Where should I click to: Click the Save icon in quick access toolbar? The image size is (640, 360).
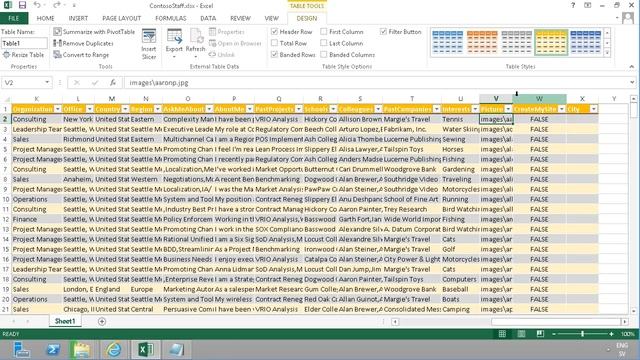pos(22,5)
